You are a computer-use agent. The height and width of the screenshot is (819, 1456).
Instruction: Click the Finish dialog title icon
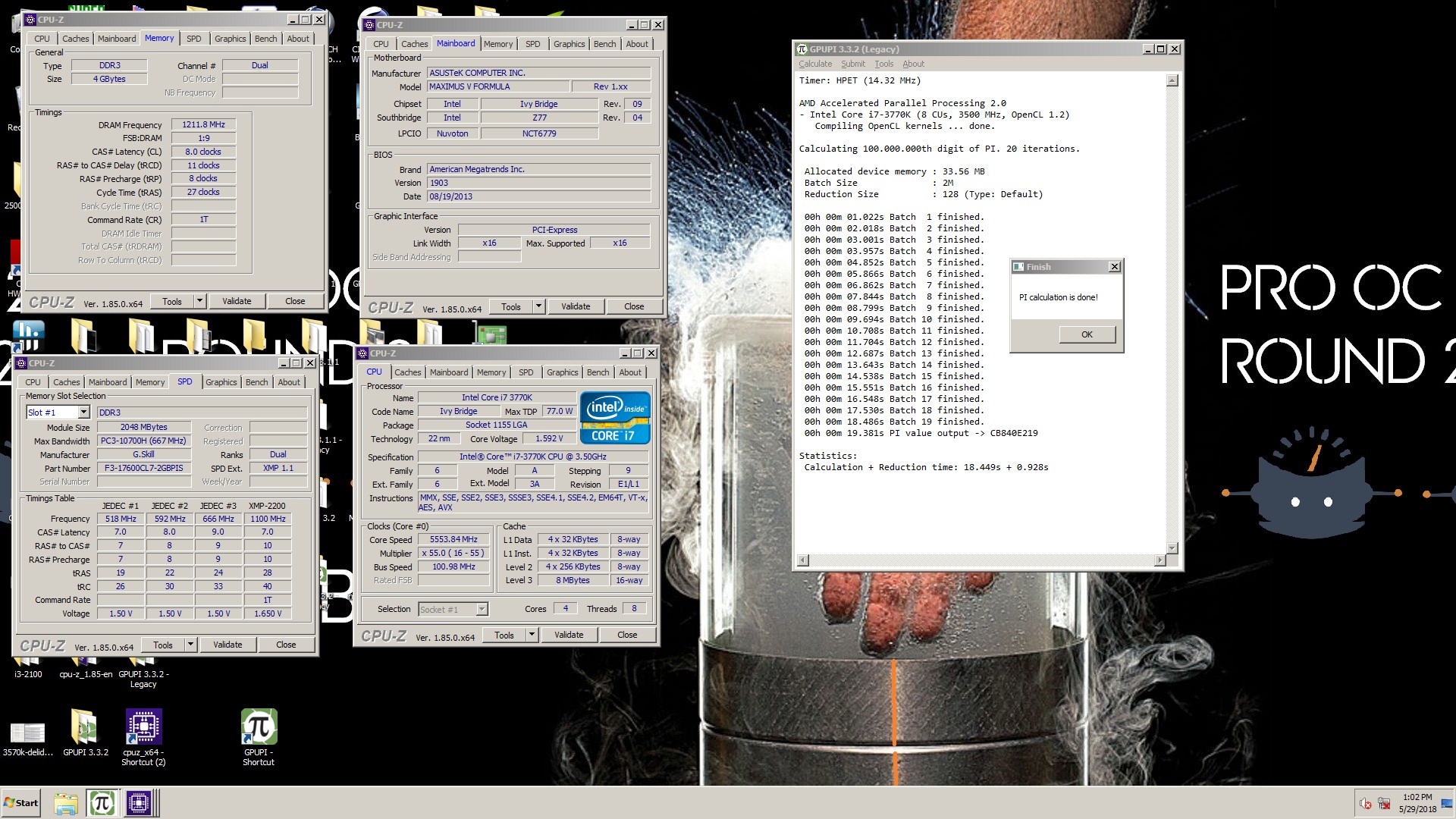1018,267
